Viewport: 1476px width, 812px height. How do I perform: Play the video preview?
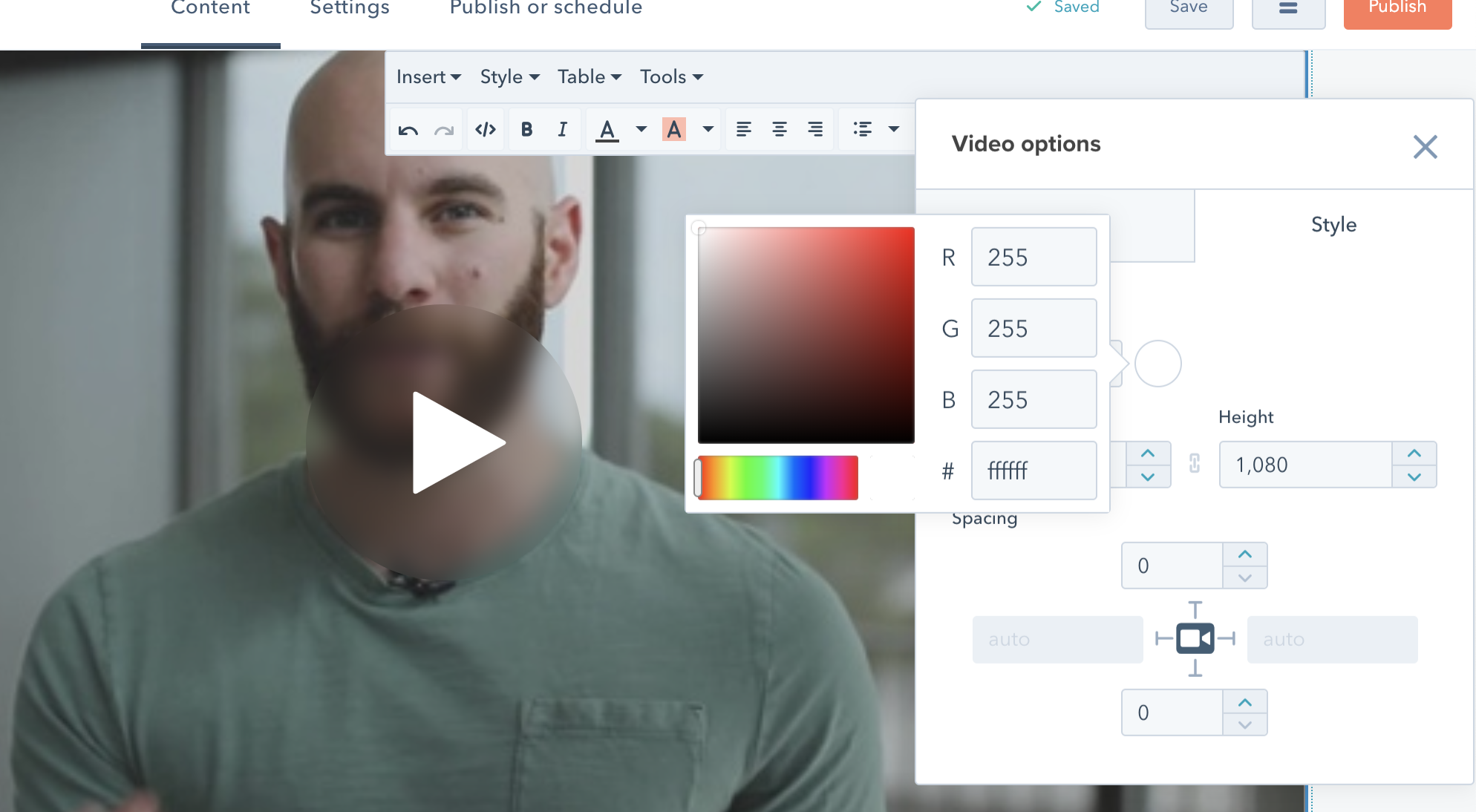445,443
